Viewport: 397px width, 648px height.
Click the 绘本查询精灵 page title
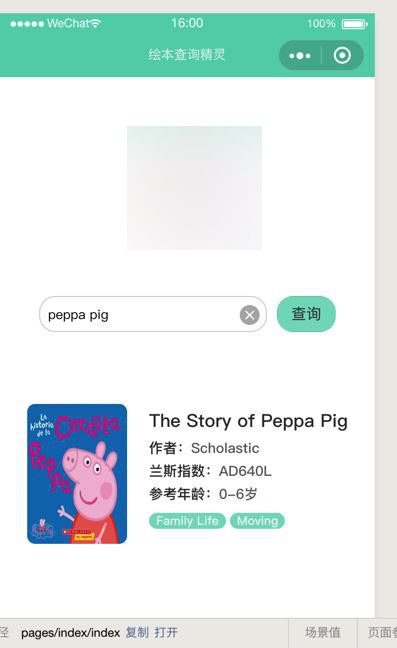click(x=187, y=55)
